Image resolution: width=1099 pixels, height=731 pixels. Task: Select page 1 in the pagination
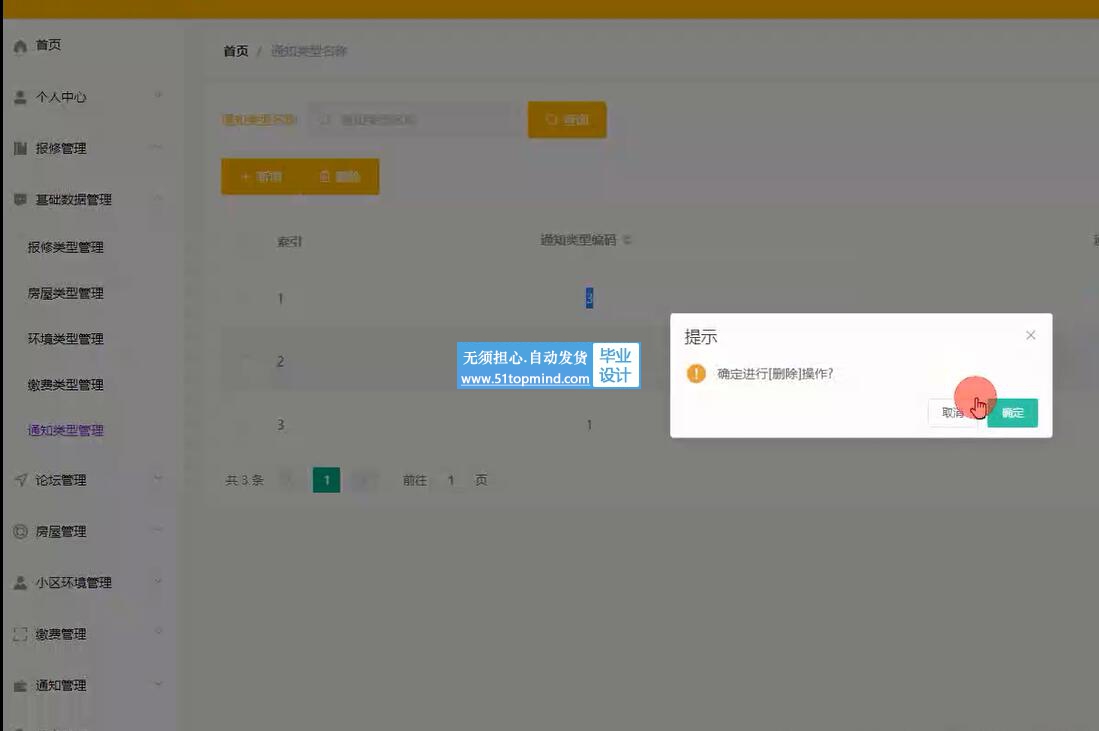click(x=327, y=480)
